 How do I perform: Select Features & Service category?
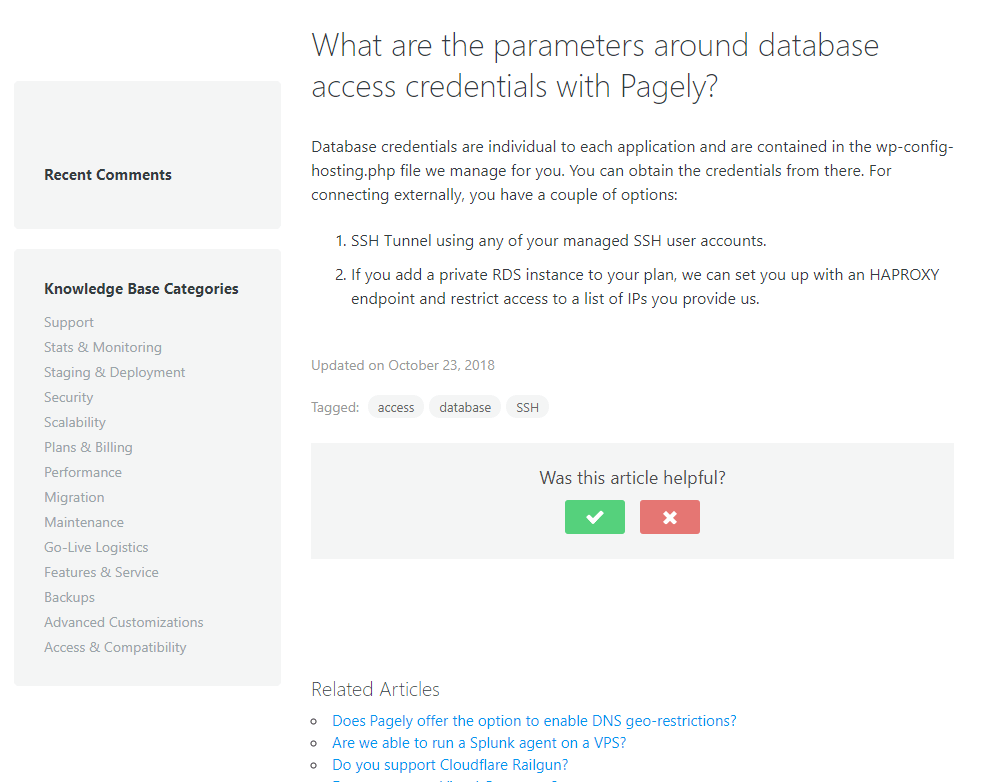[x=101, y=572]
